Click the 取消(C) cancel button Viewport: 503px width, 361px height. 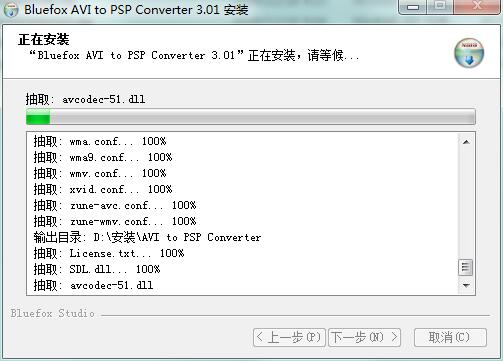[x=450, y=338]
